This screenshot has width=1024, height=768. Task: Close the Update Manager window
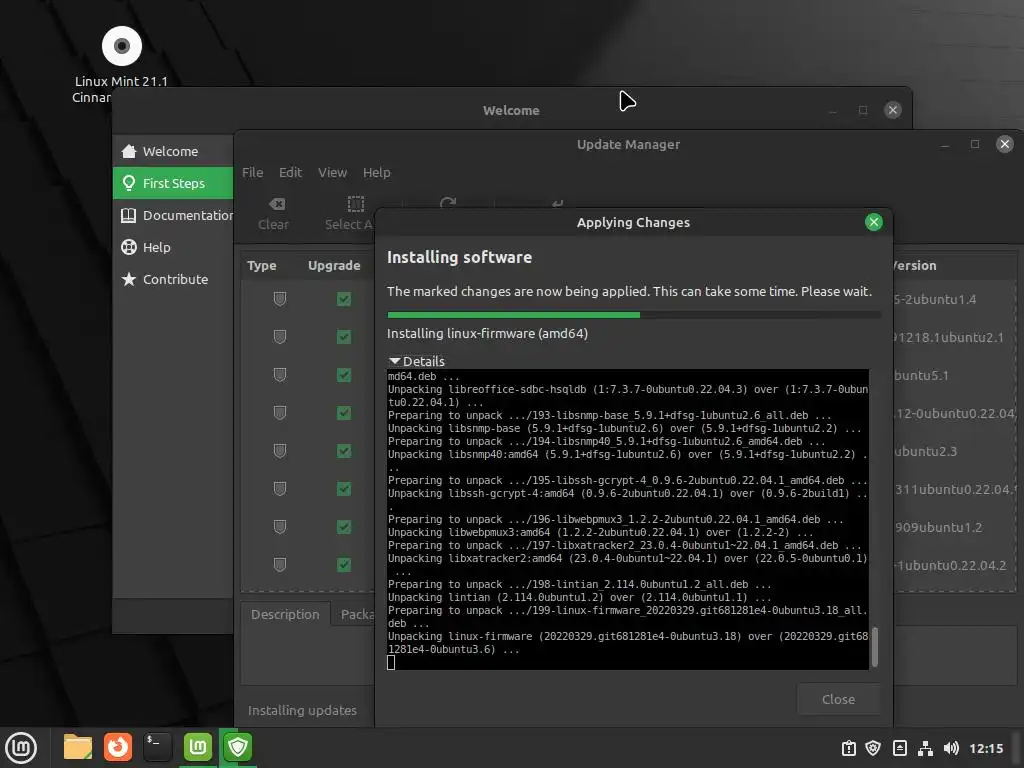(1004, 144)
